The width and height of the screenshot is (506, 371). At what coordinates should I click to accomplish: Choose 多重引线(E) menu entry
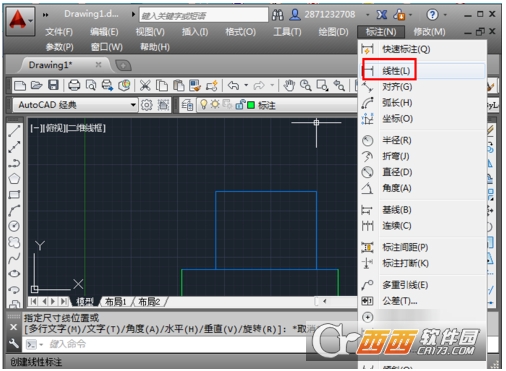423,285
